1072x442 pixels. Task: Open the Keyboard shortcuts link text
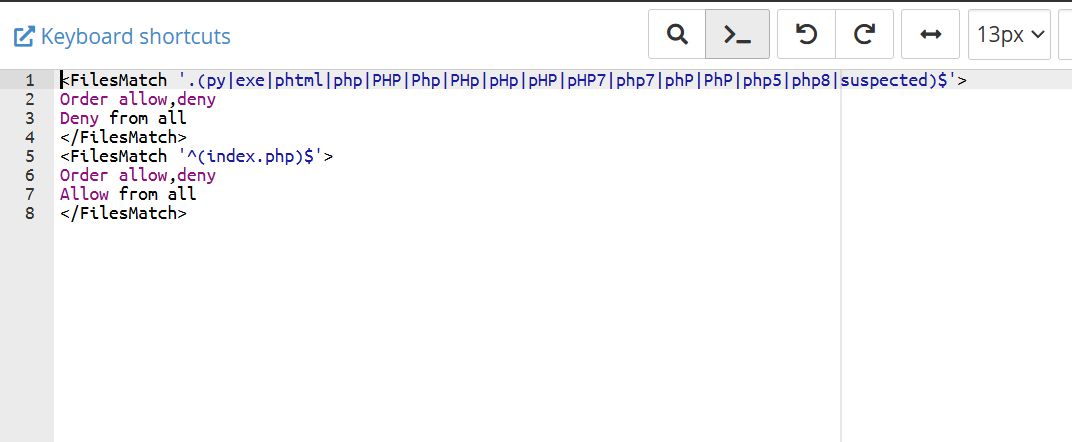[136, 37]
